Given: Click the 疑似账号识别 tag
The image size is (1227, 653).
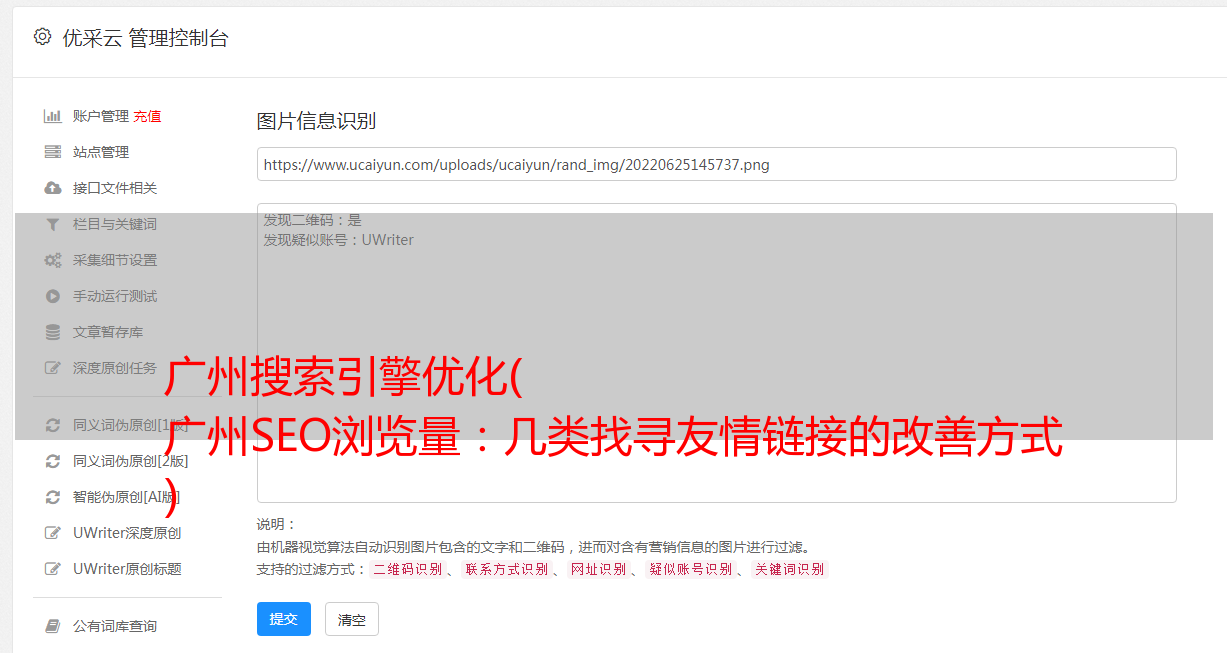Looking at the screenshot, I should 690,569.
